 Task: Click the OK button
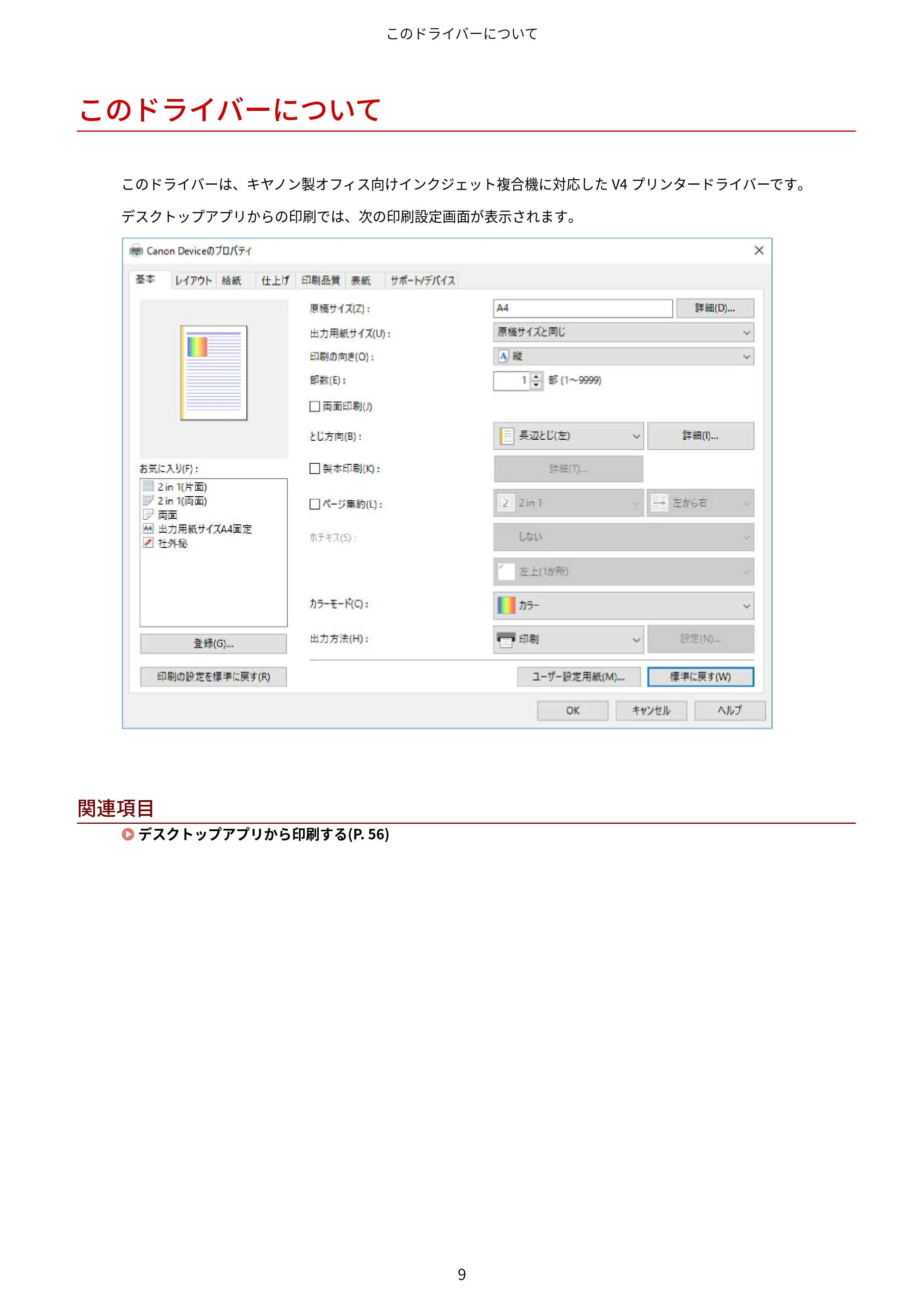(x=573, y=711)
